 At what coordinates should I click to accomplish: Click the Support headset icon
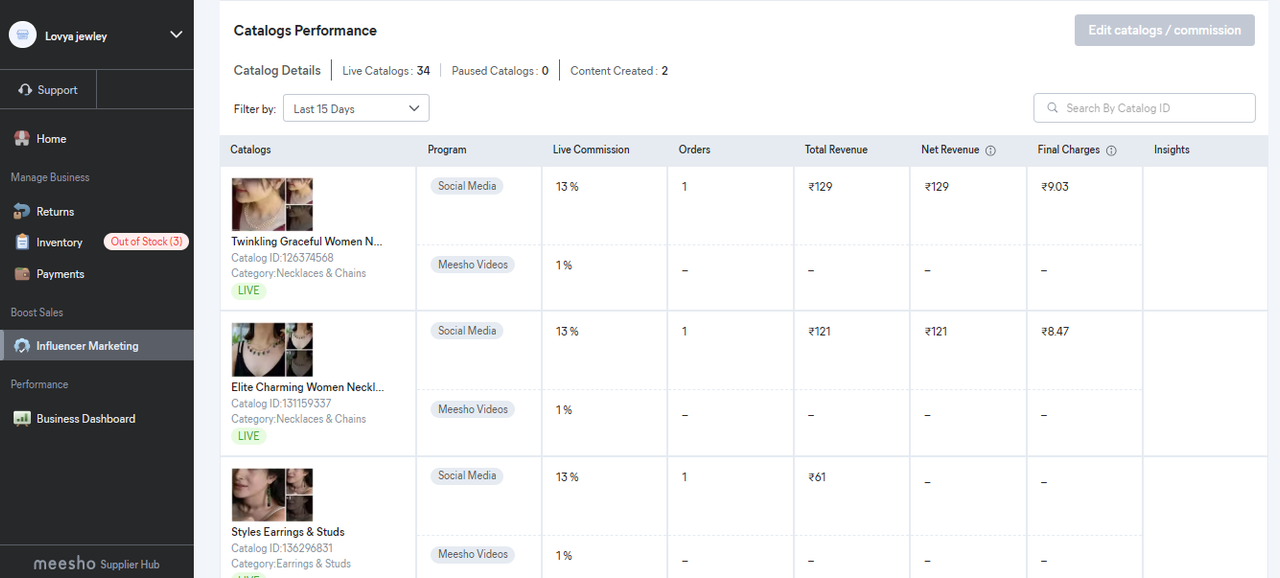tap(26, 90)
